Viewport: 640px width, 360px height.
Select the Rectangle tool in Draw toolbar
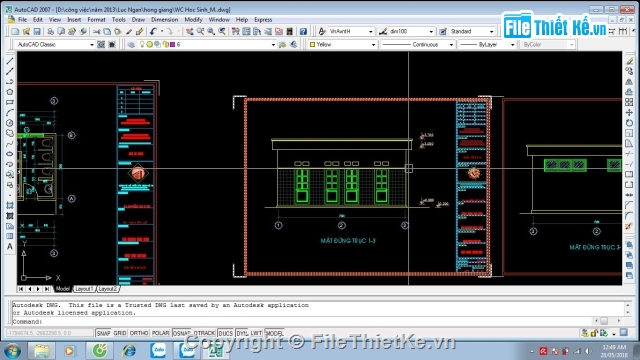pos(10,102)
